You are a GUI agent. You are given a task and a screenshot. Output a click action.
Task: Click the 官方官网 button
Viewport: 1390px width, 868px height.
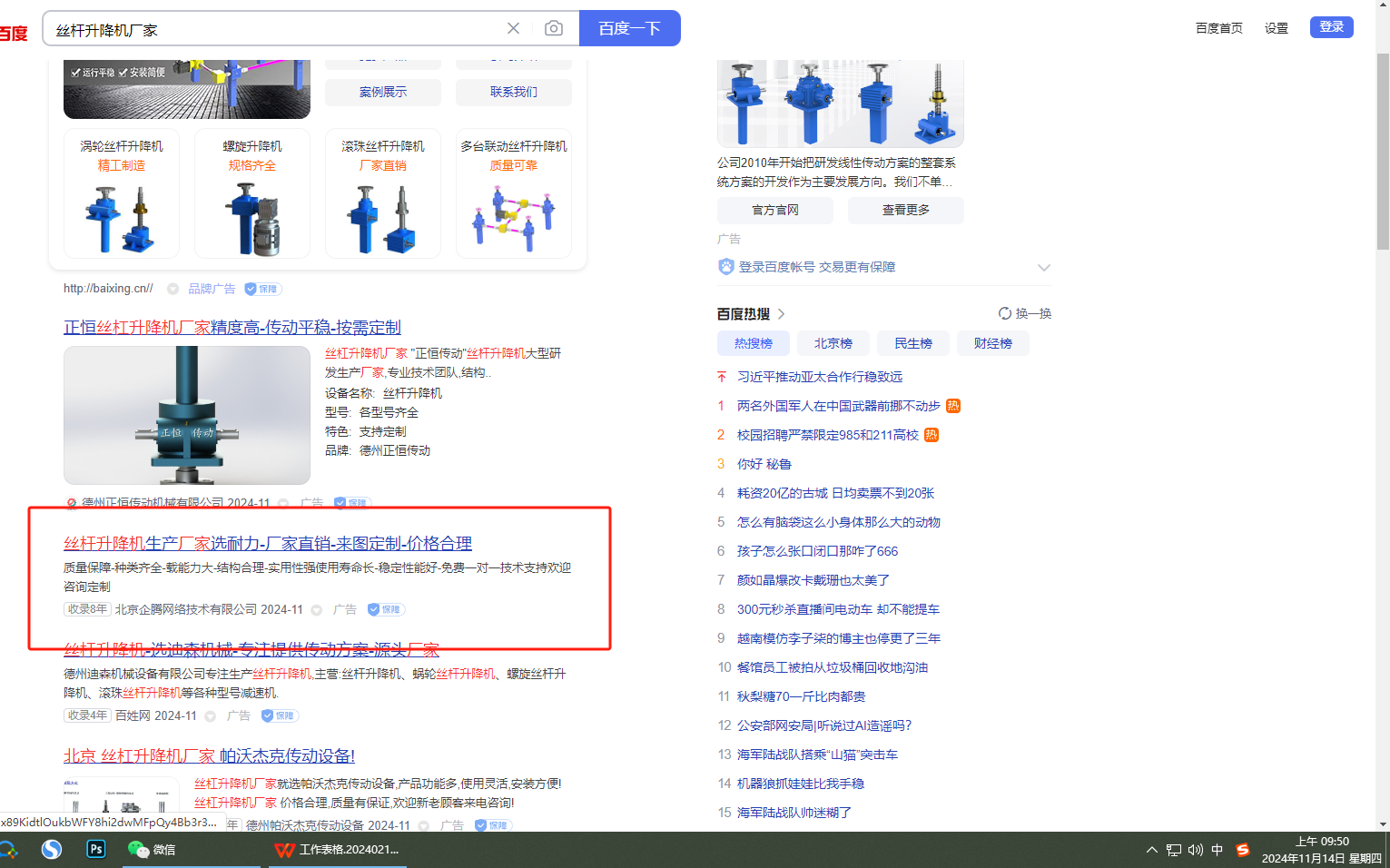tap(775, 210)
